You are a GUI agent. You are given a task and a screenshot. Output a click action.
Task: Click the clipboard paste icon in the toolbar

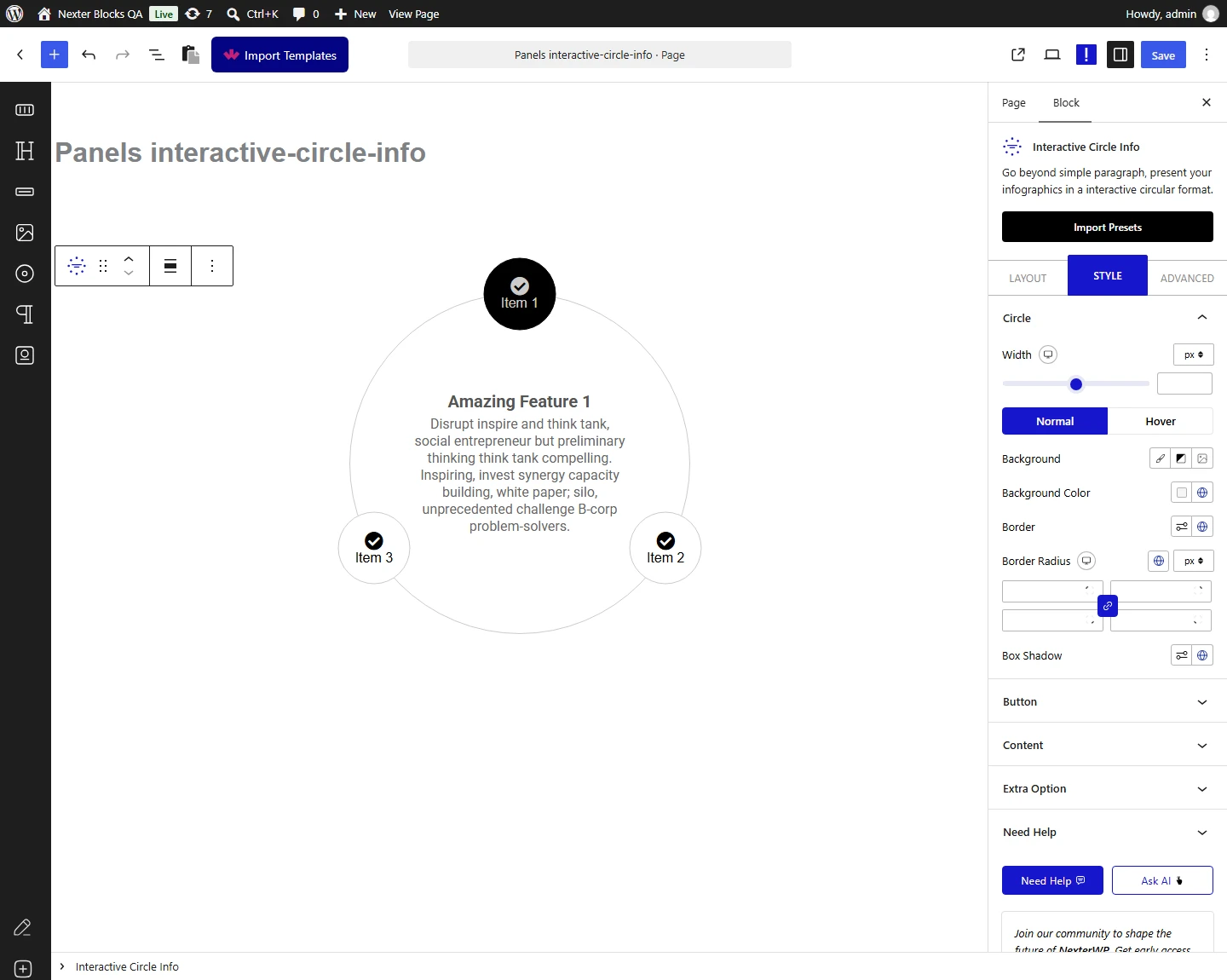click(191, 55)
